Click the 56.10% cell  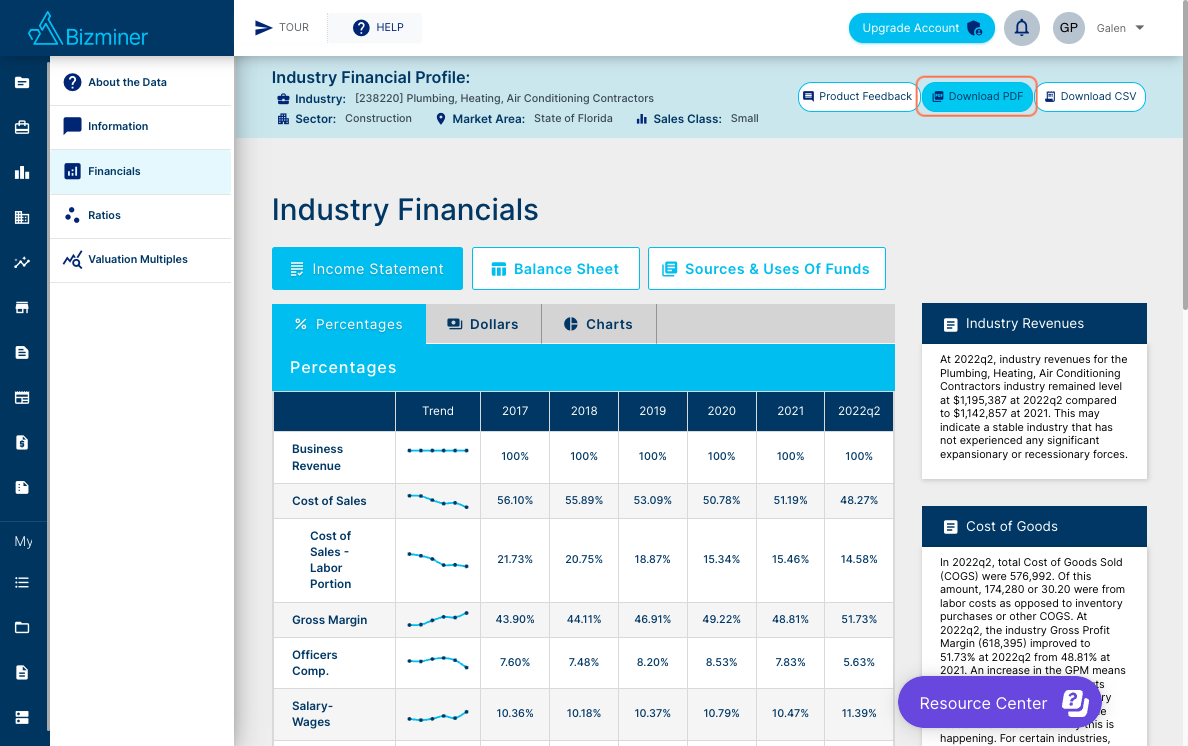click(515, 501)
